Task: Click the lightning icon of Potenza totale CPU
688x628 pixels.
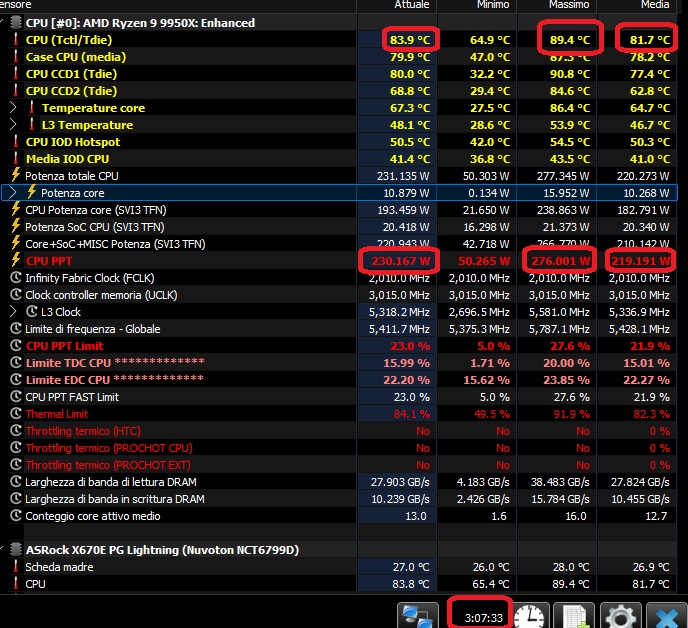Action: 16,175
